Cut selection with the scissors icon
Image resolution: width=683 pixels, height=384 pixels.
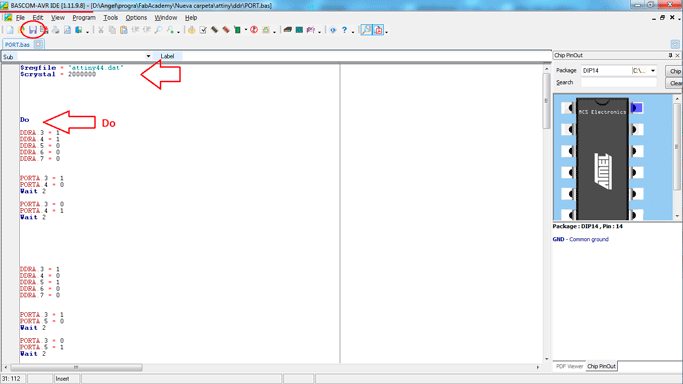(x=101, y=30)
